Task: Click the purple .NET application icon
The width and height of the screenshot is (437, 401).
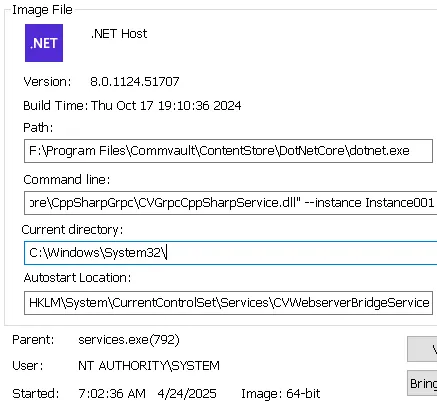Action: click(x=44, y=43)
